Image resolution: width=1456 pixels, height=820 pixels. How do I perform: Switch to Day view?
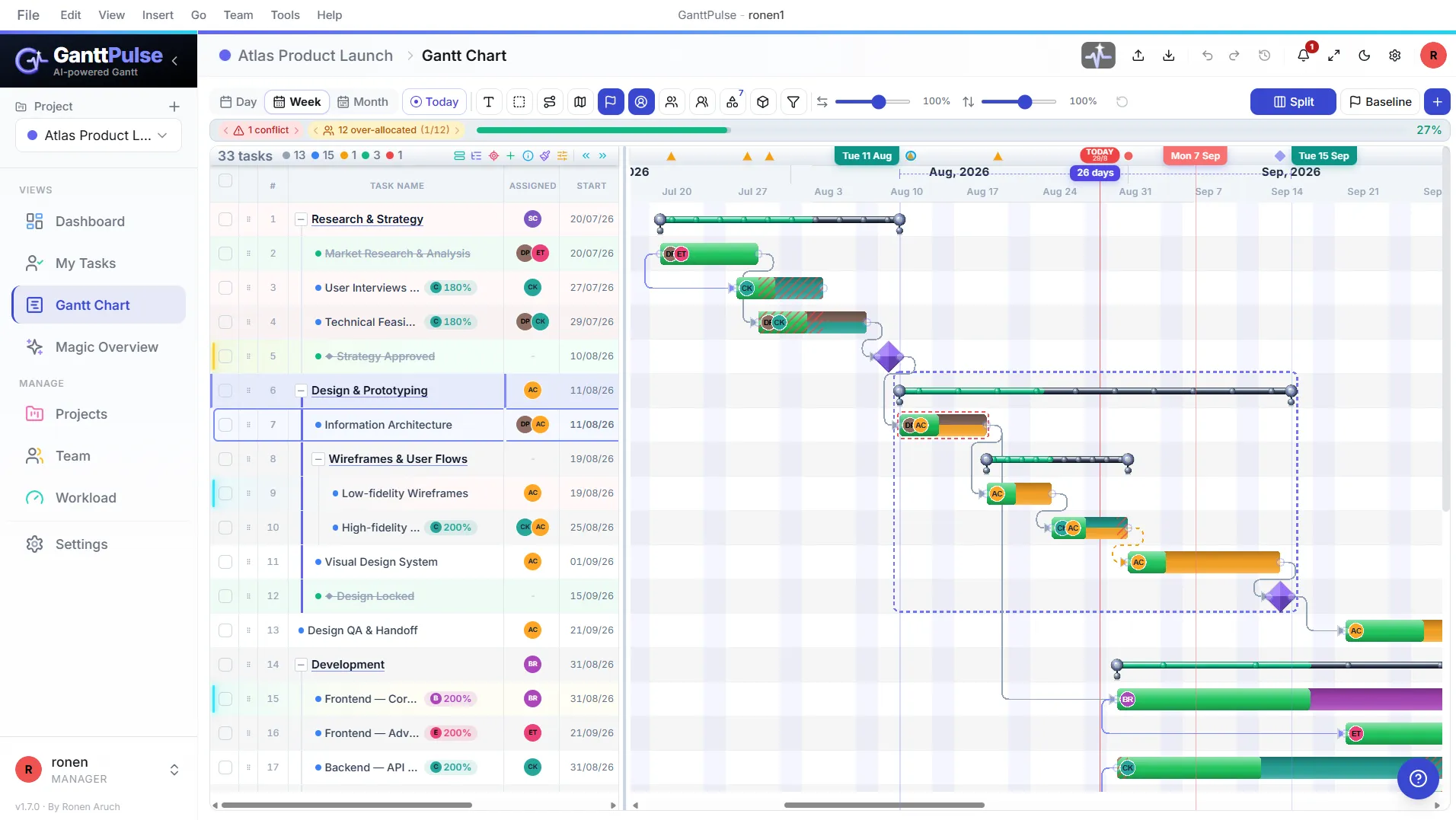pos(238,102)
